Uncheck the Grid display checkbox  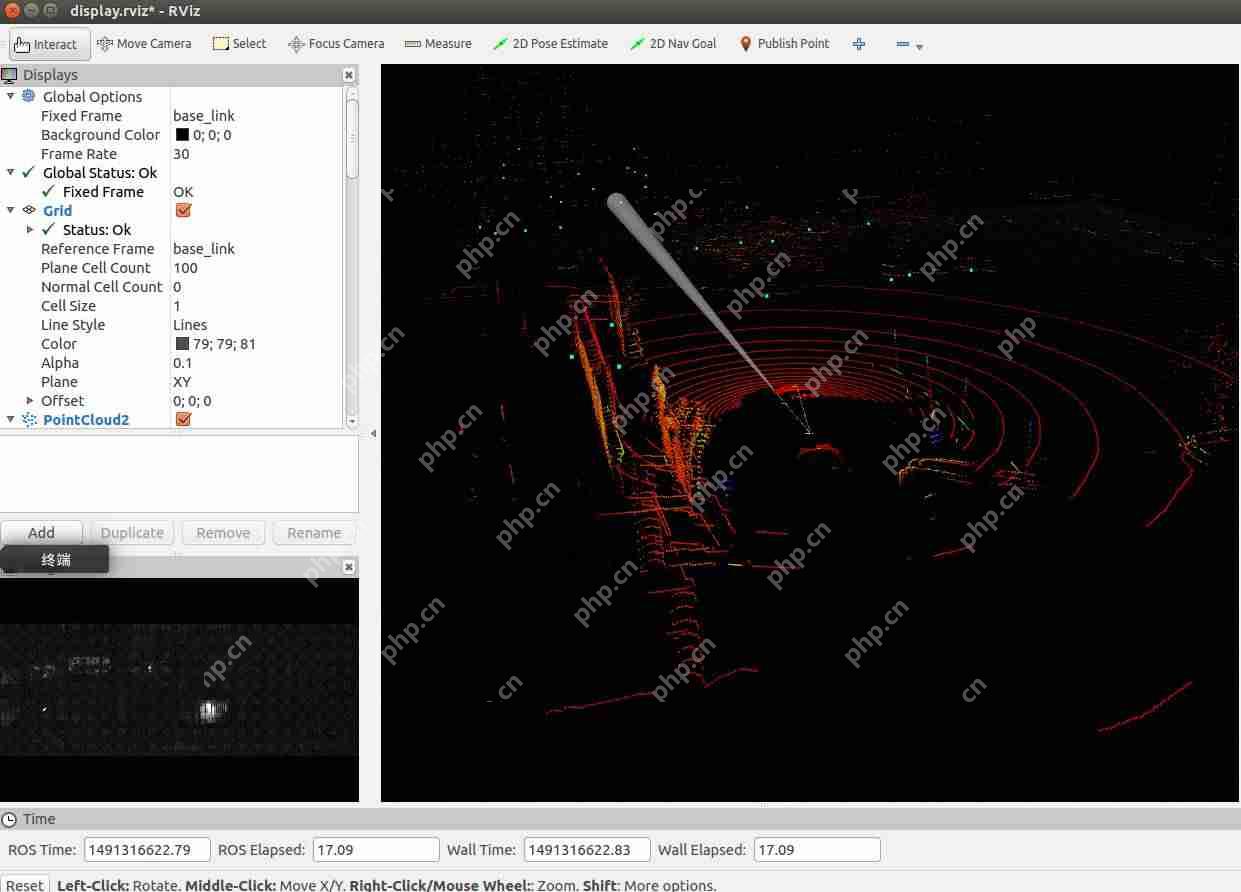(183, 211)
